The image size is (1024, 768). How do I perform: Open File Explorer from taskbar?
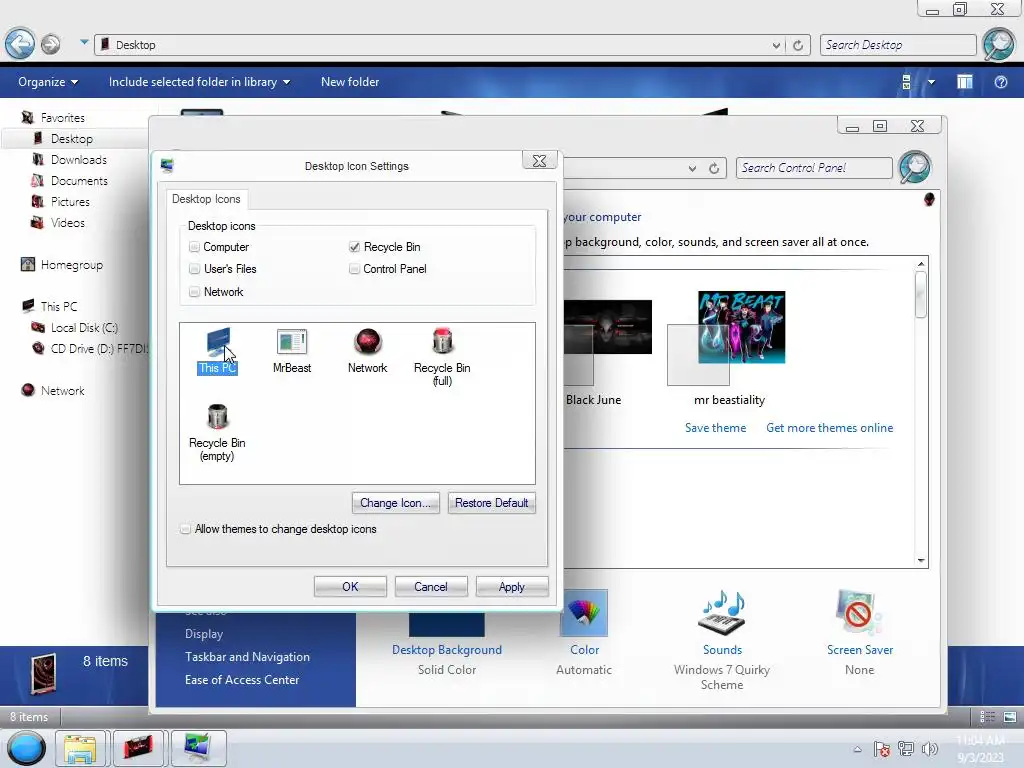pyautogui.click(x=80, y=748)
